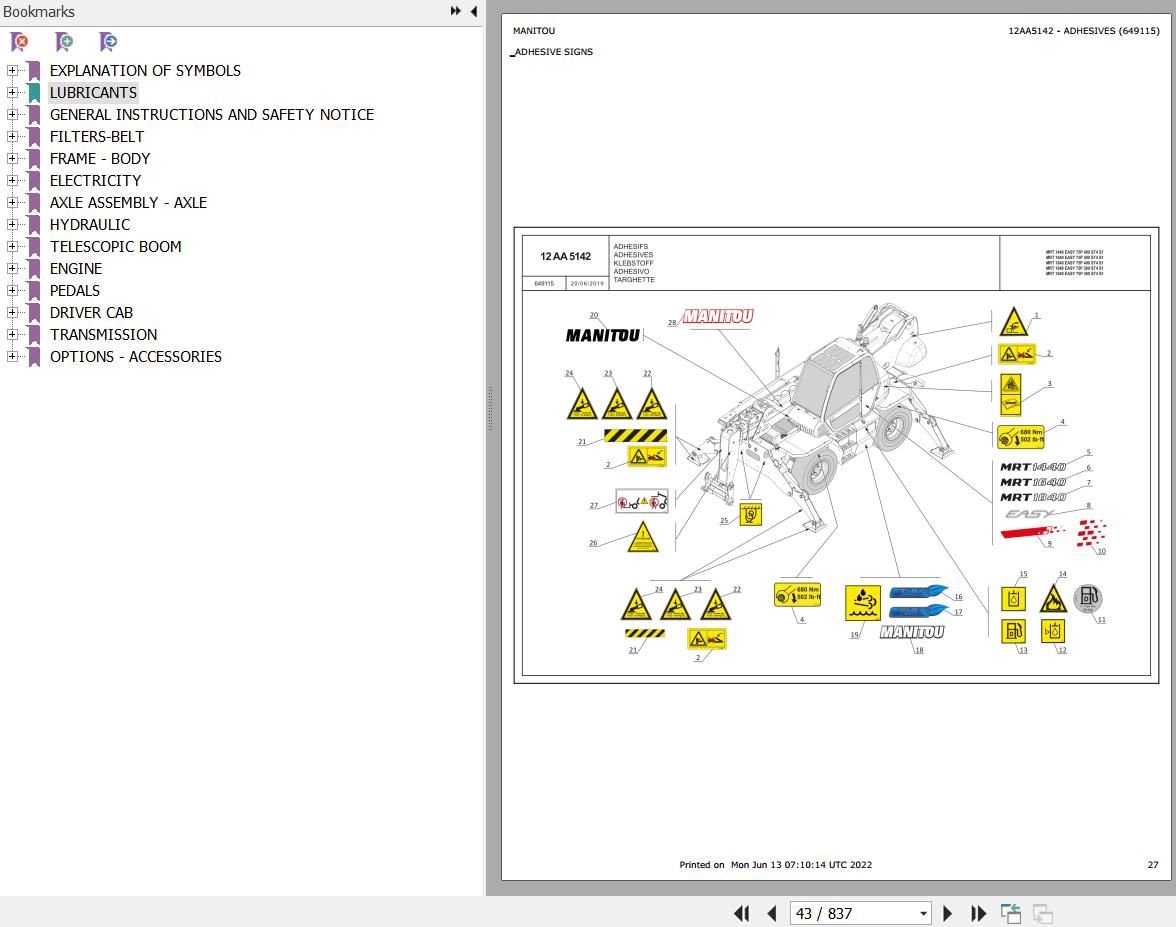Viewport: 1176px width, 927px height.
Task: Expand the LUBRICANTS bookmark node
Action: (12, 92)
